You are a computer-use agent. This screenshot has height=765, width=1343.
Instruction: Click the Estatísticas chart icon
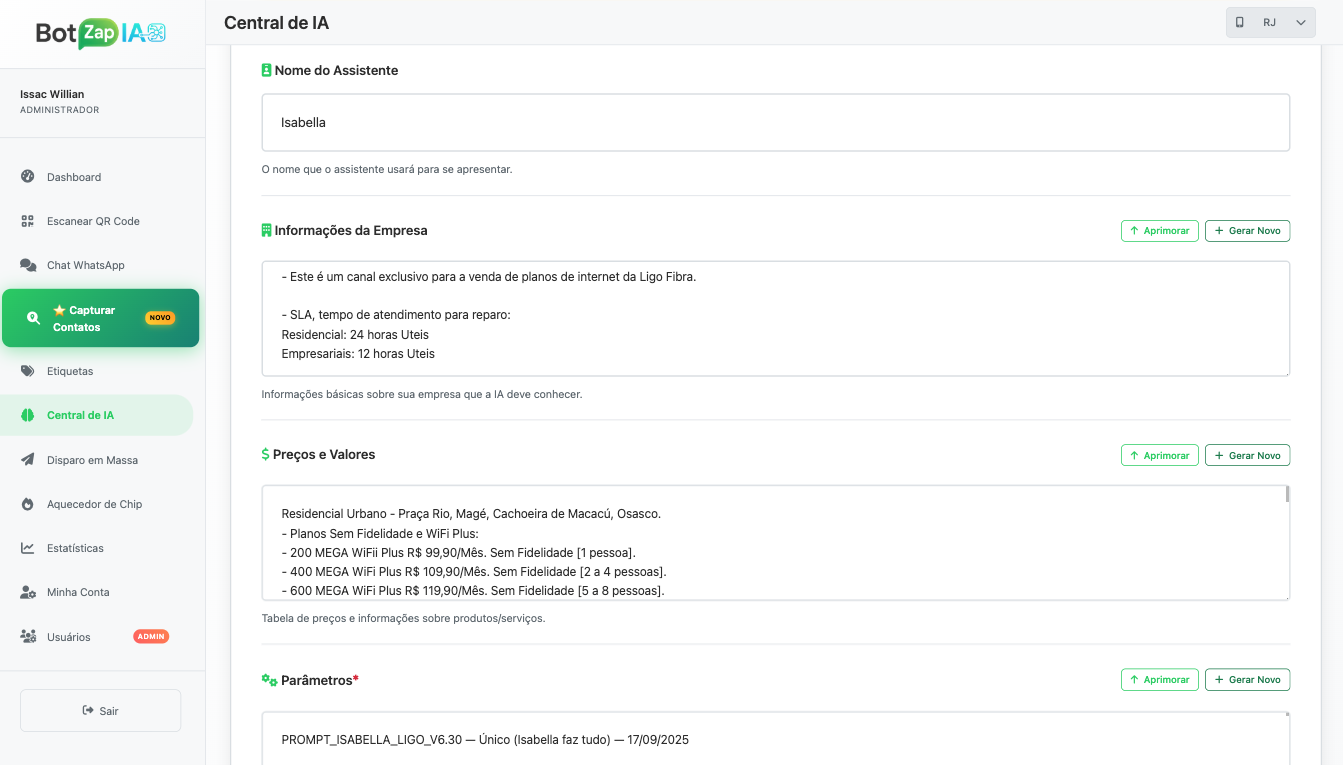pos(28,548)
